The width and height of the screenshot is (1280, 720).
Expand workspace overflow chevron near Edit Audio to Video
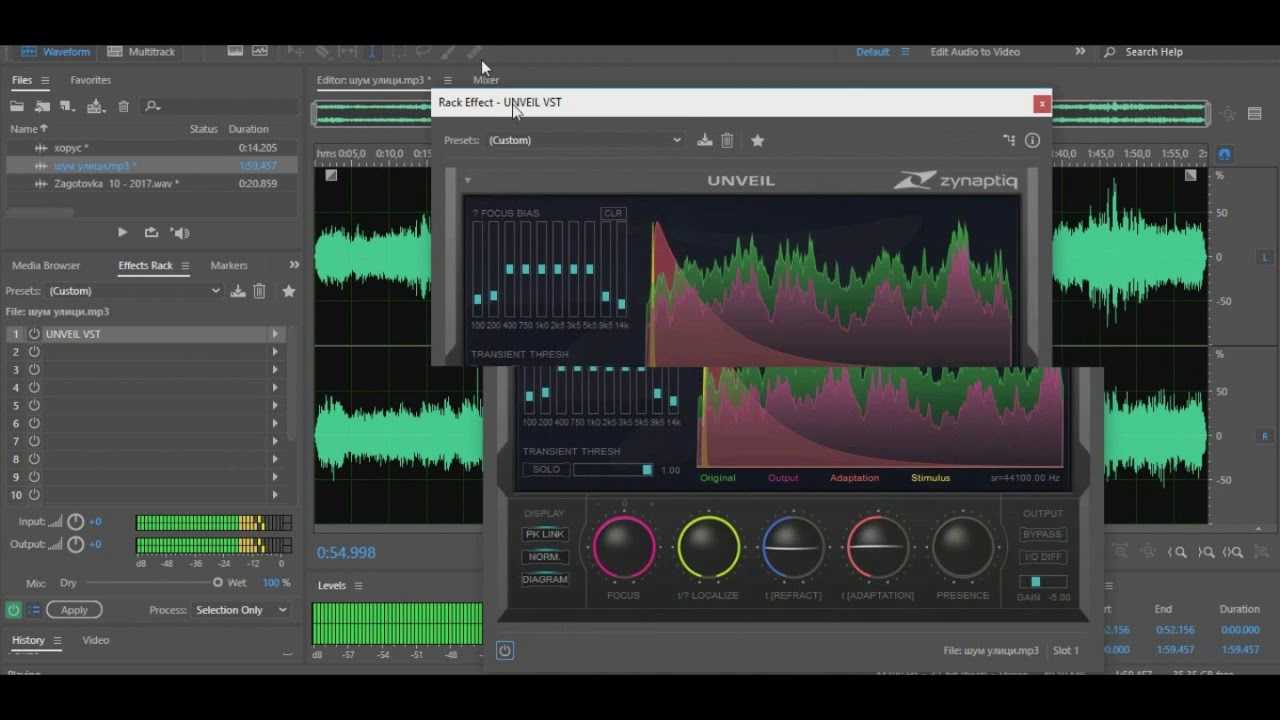1080,51
